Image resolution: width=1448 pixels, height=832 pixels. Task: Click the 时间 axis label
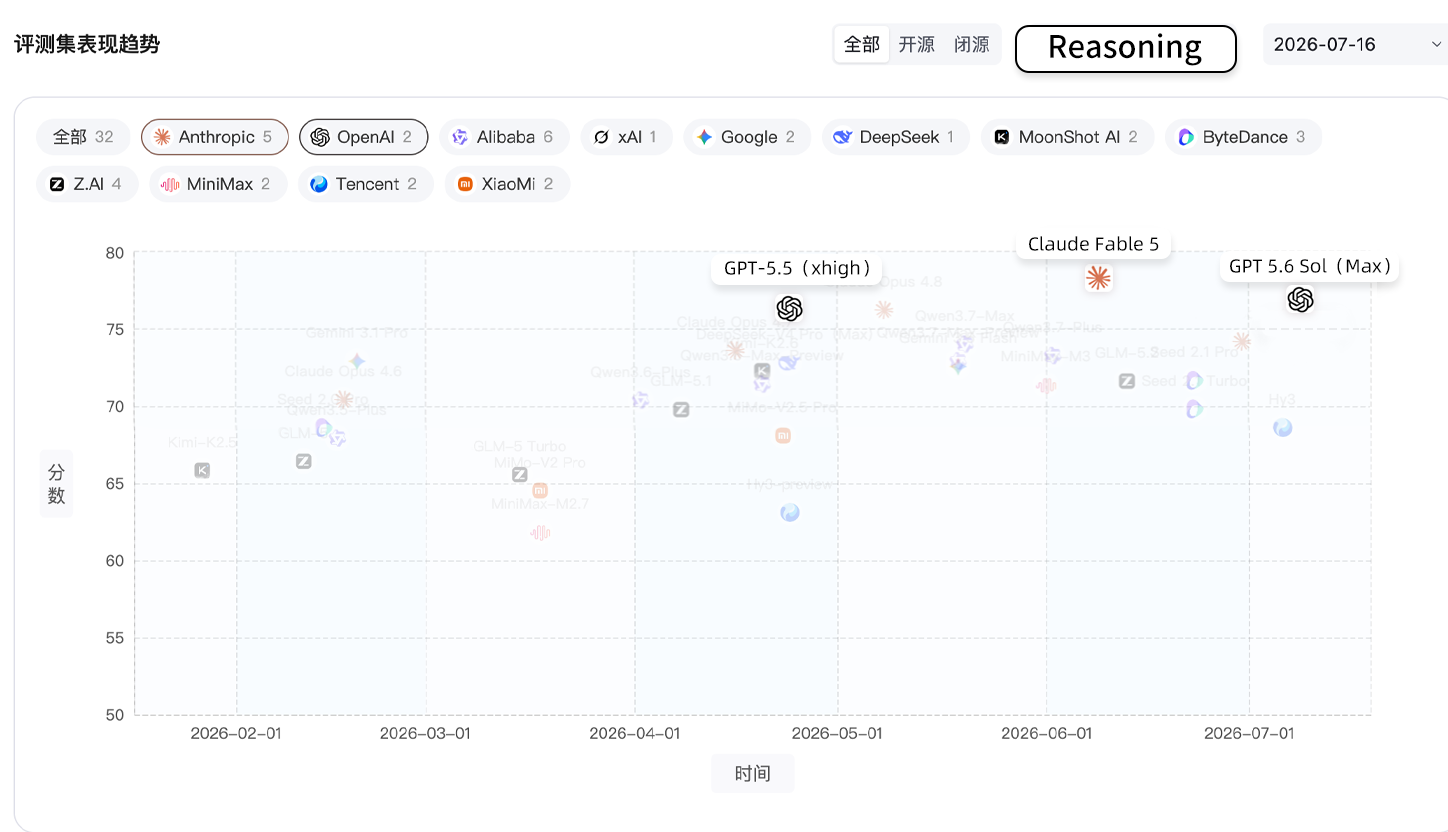click(753, 773)
